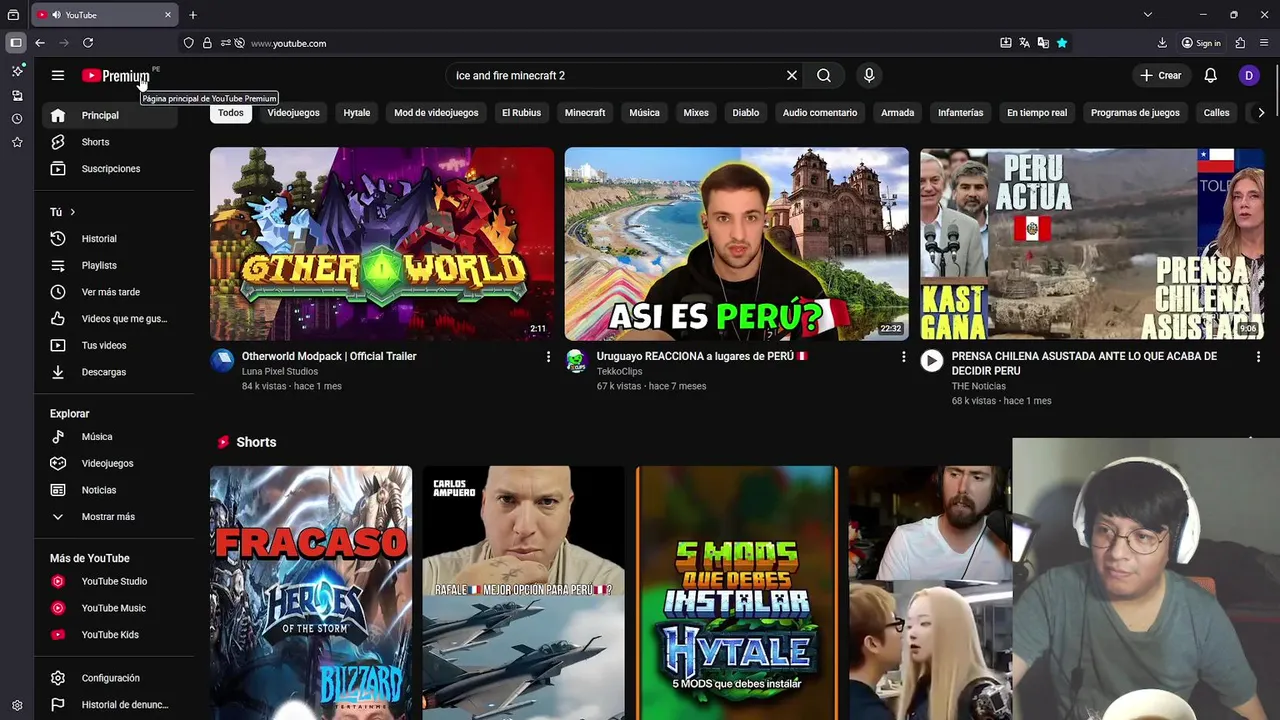Start a voice search with the microphone
1280x720 pixels.
pyautogui.click(x=869, y=75)
